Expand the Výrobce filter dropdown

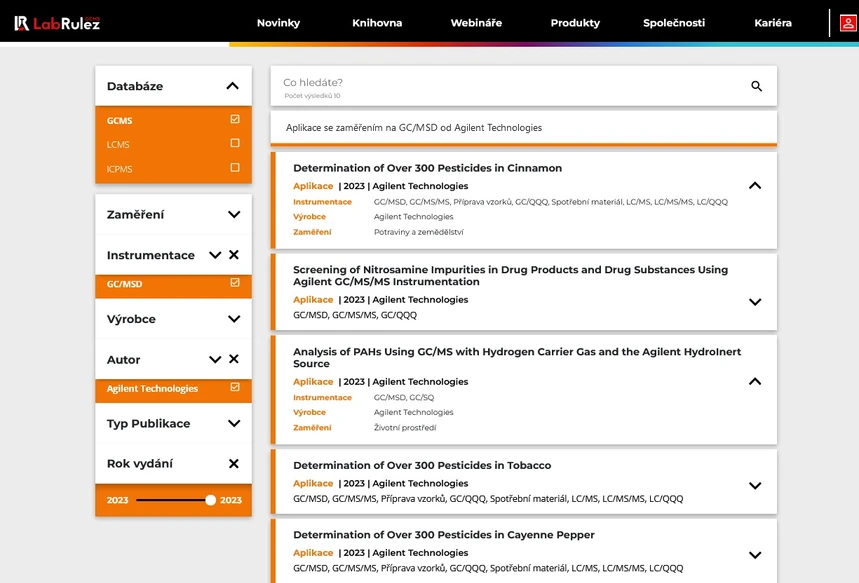click(x=233, y=319)
